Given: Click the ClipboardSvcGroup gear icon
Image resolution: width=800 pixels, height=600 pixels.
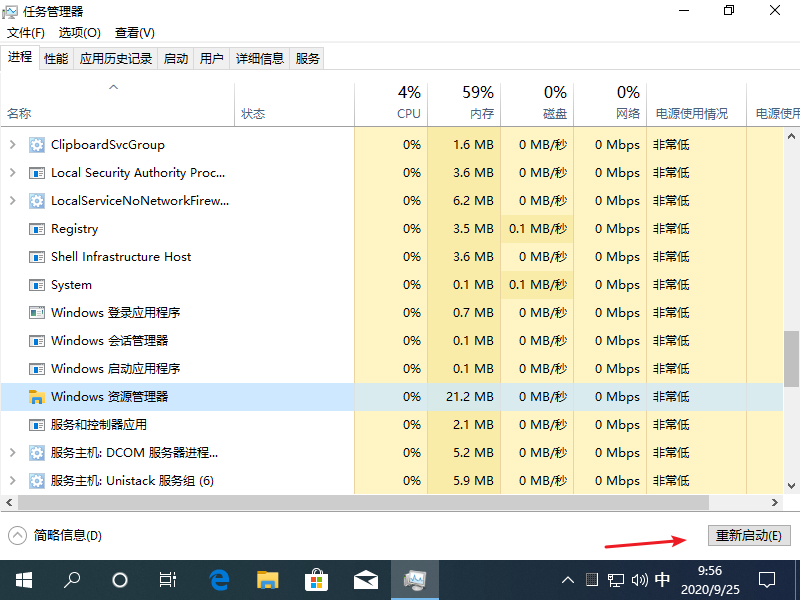Looking at the screenshot, I should point(37,145).
